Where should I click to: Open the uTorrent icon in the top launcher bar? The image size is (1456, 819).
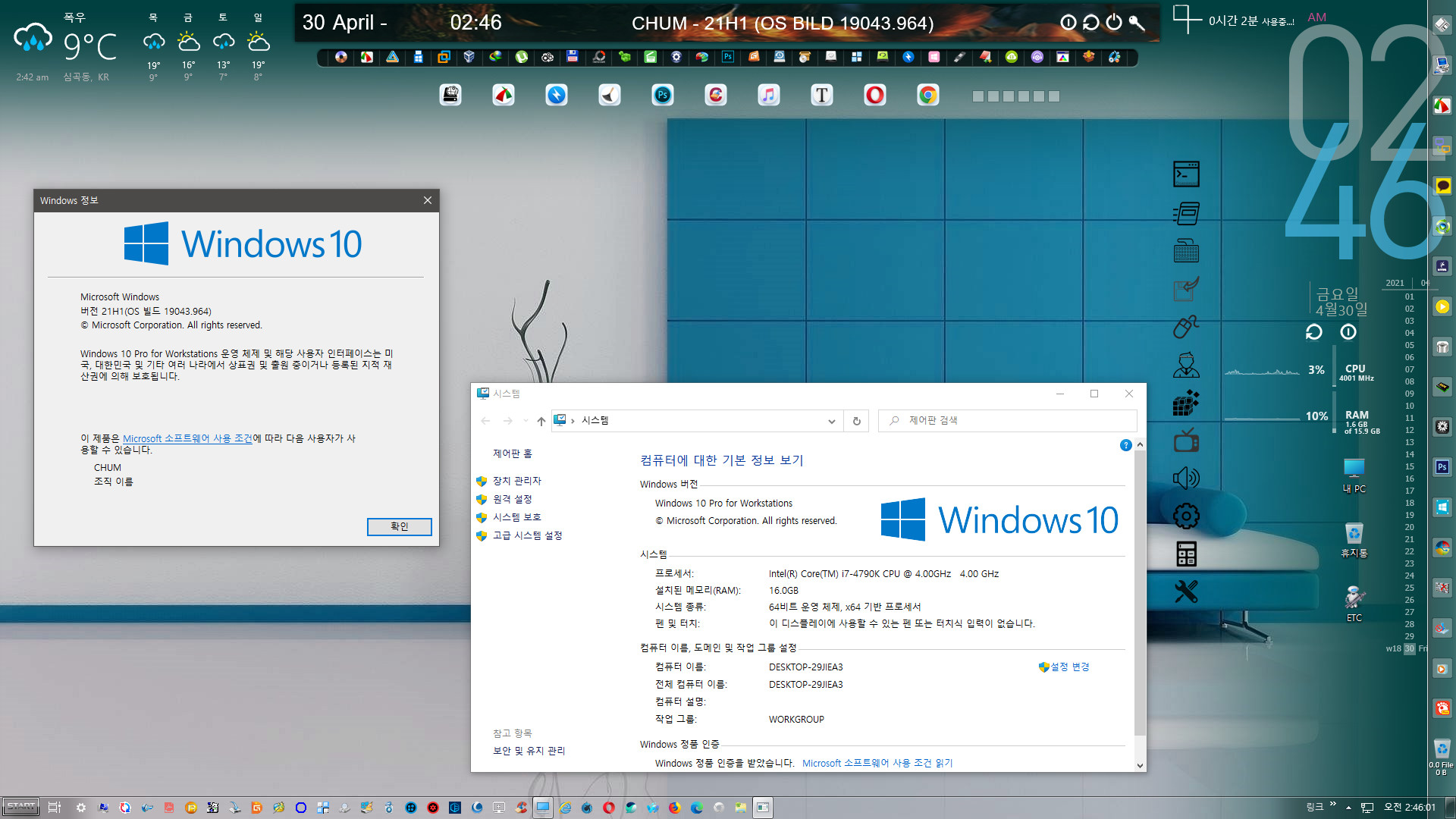click(522, 57)
